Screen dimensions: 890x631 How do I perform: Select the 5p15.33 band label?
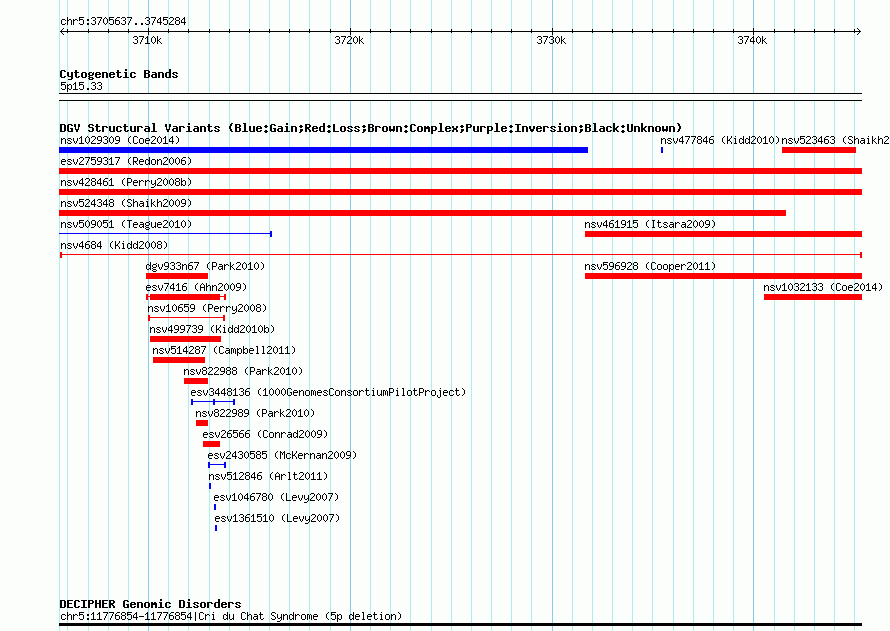(81, 86)
